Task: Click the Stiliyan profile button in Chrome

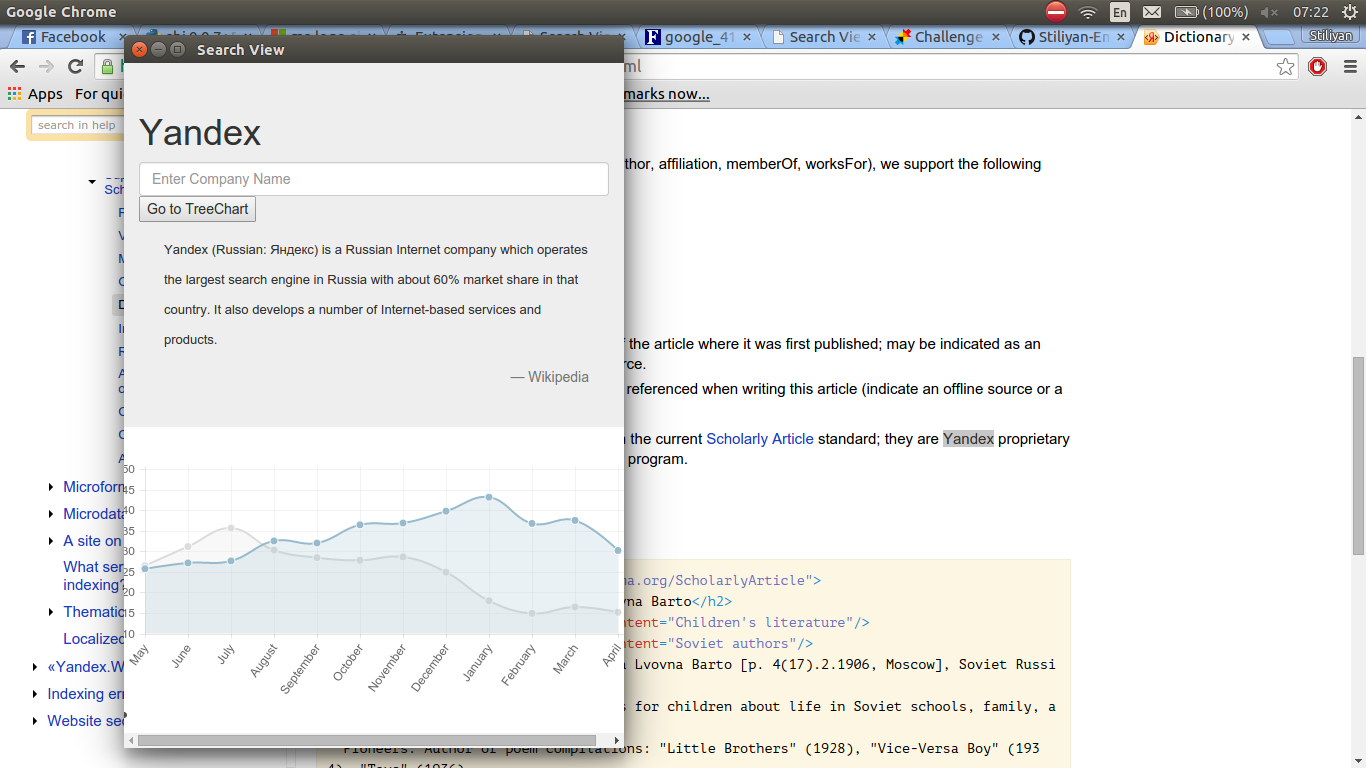Action: tap(1332, 35)
